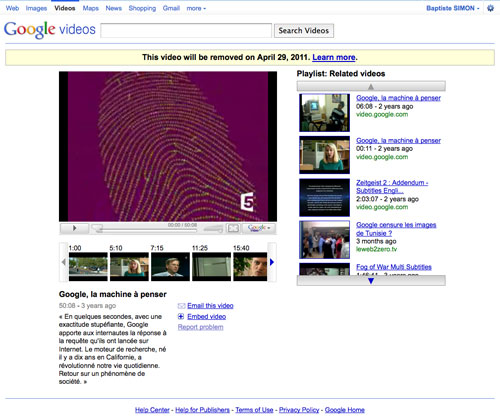Open the Zeitgeist 2 : Addendum video link
This screenshot has height=420, width=500.
point(392,187)
